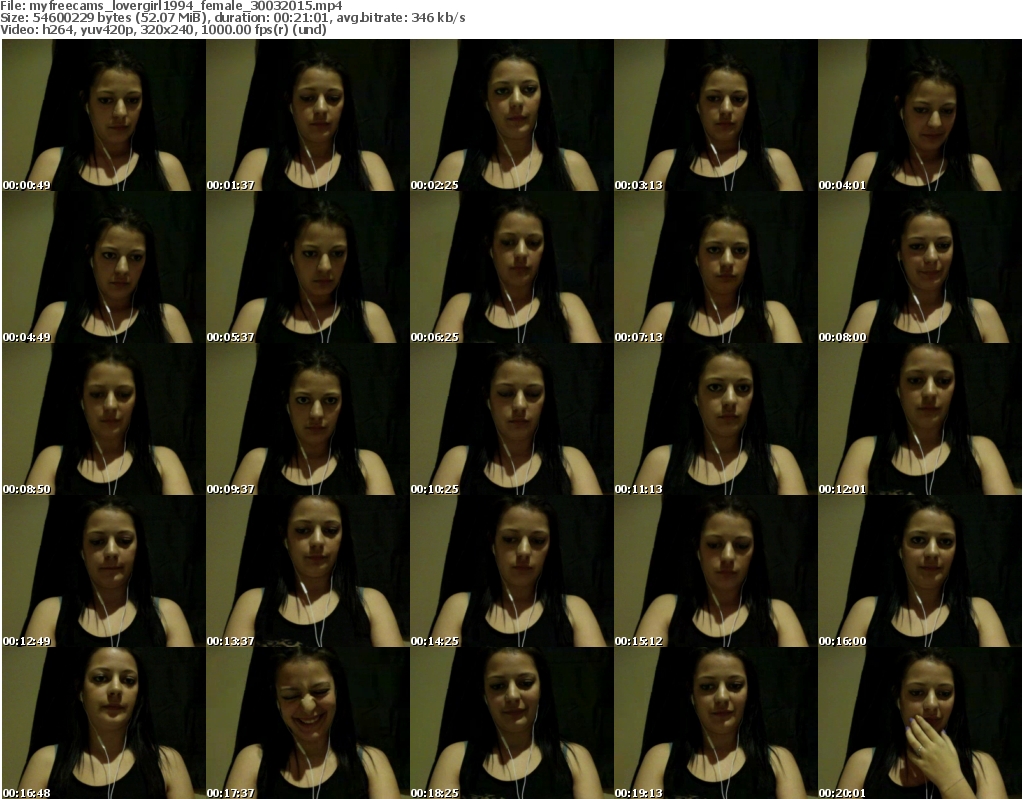Select the thumbnail stamped 00:04:49
The image size is (1024, 799).
[104, 267]
